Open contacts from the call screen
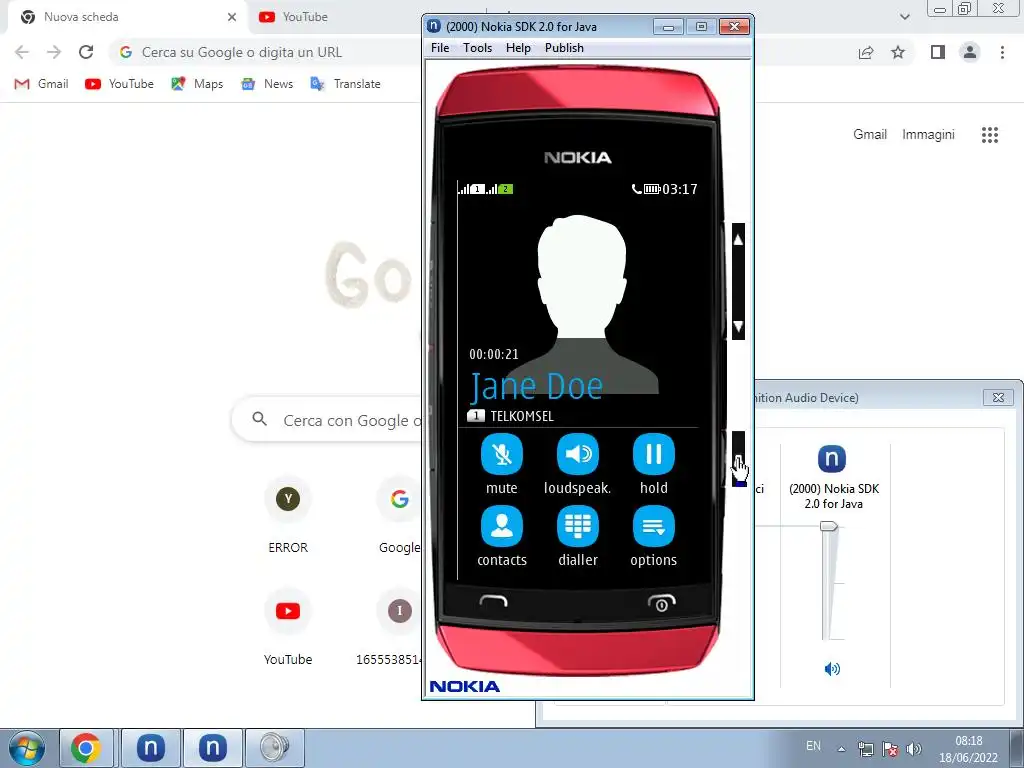Screen dimensions: 1024x768 pyautogui.click(x=502, y=526)
